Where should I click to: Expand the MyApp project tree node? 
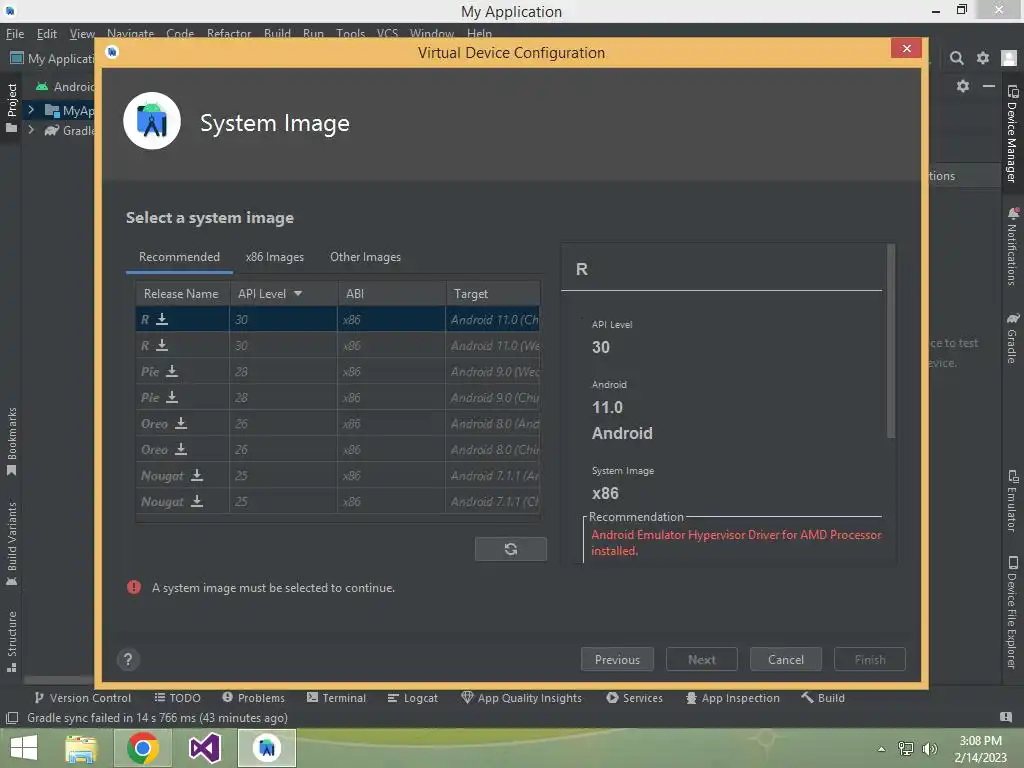[x=31, y=110]
